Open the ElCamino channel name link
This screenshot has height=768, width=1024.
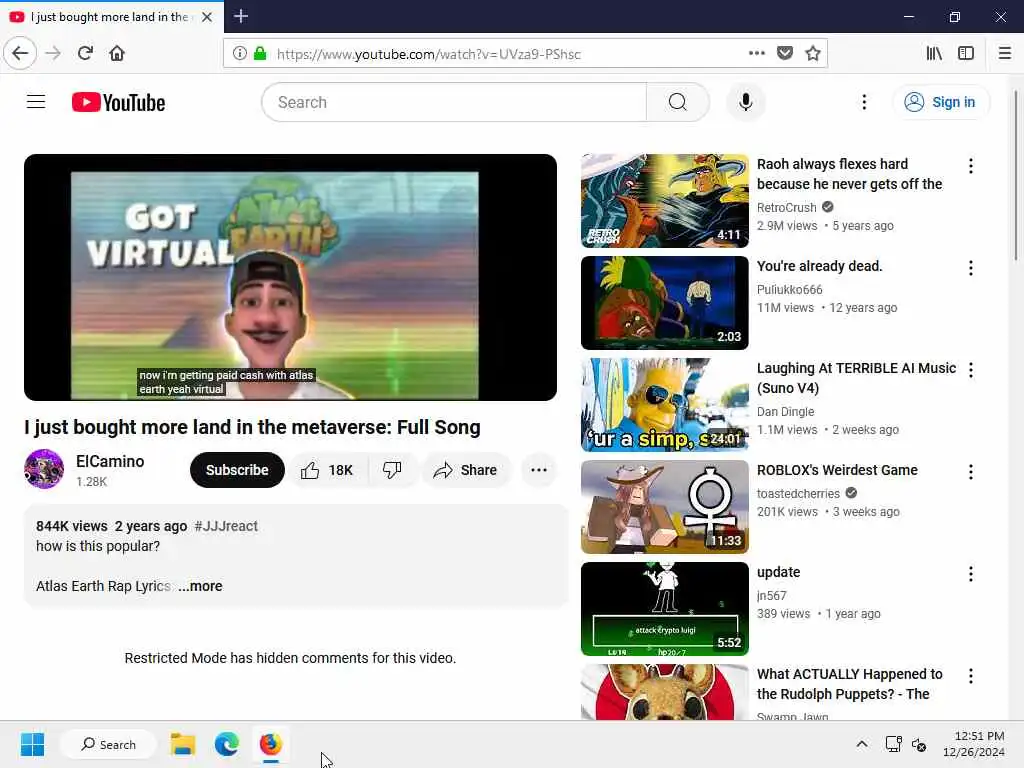coord(110,461)
